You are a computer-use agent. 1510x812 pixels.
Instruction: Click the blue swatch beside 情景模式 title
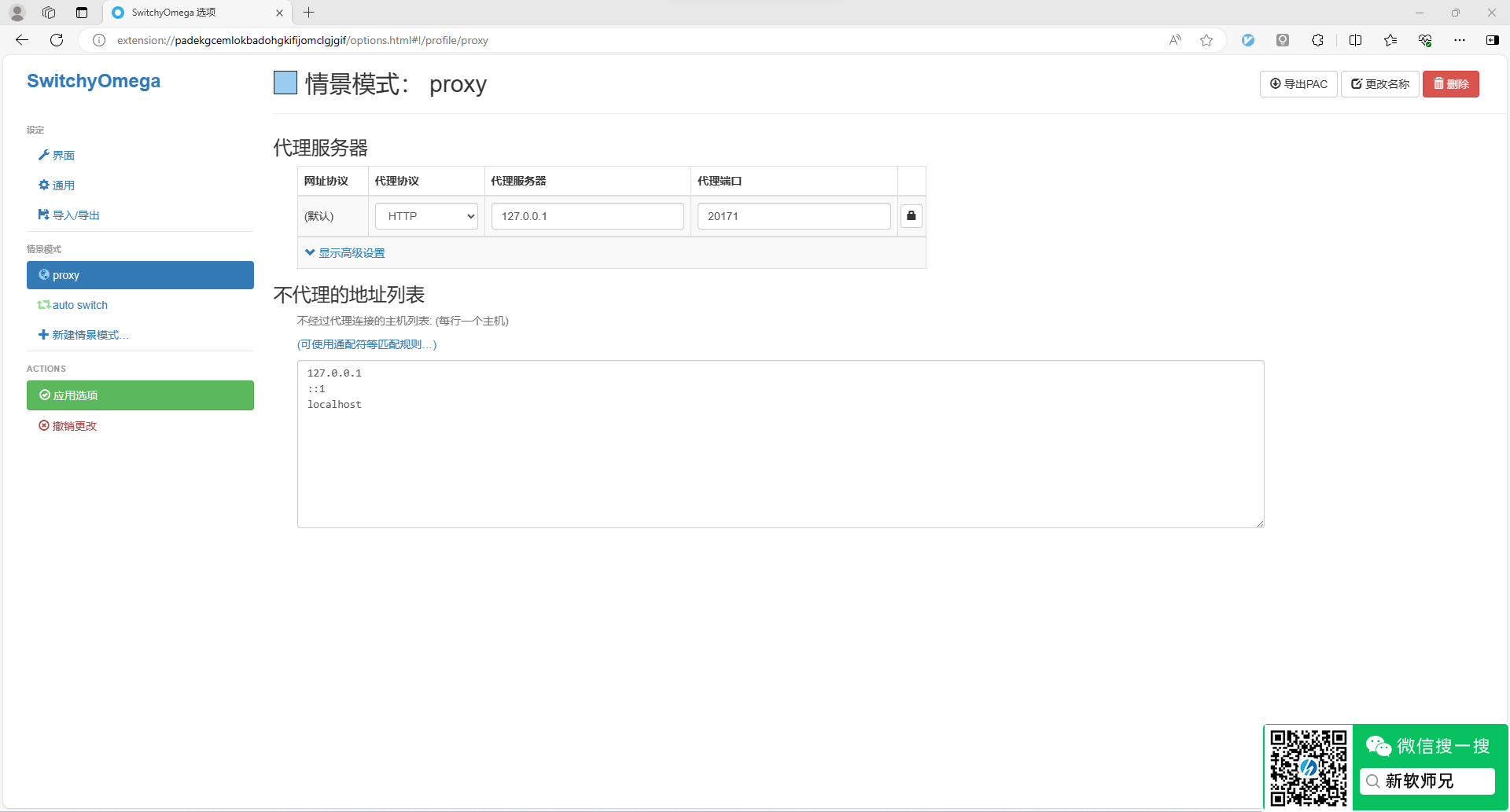click(285, 83)
